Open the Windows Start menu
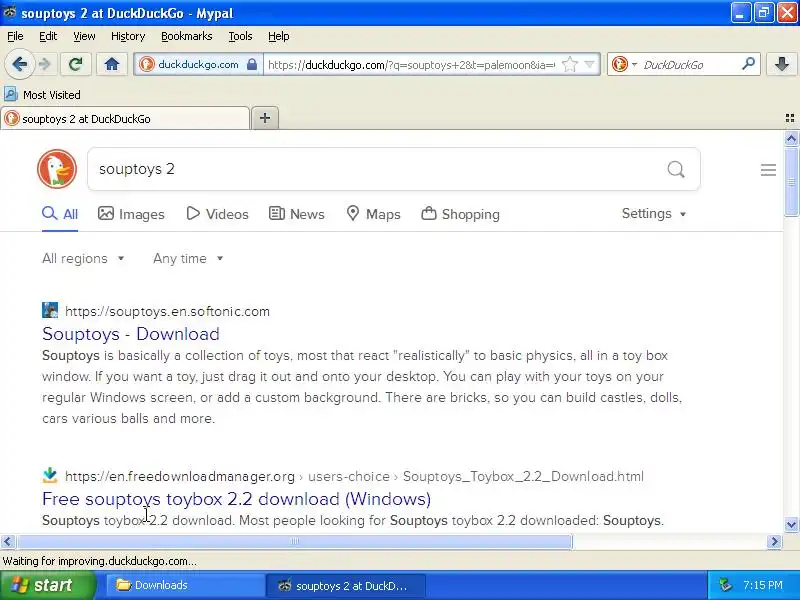Image resolution: width=800 pixels, height=600 pixels. tap(47, 585)
